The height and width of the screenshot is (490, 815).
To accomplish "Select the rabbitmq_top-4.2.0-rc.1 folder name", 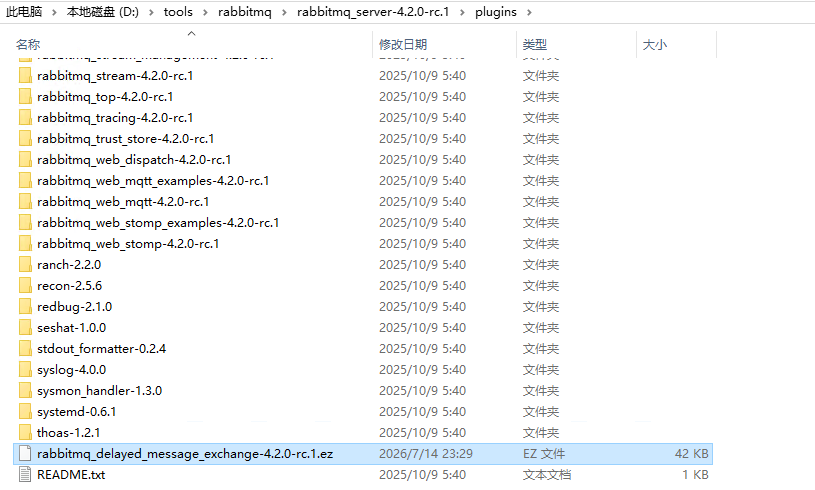I will pyautogui.click(x=105, y=97).
